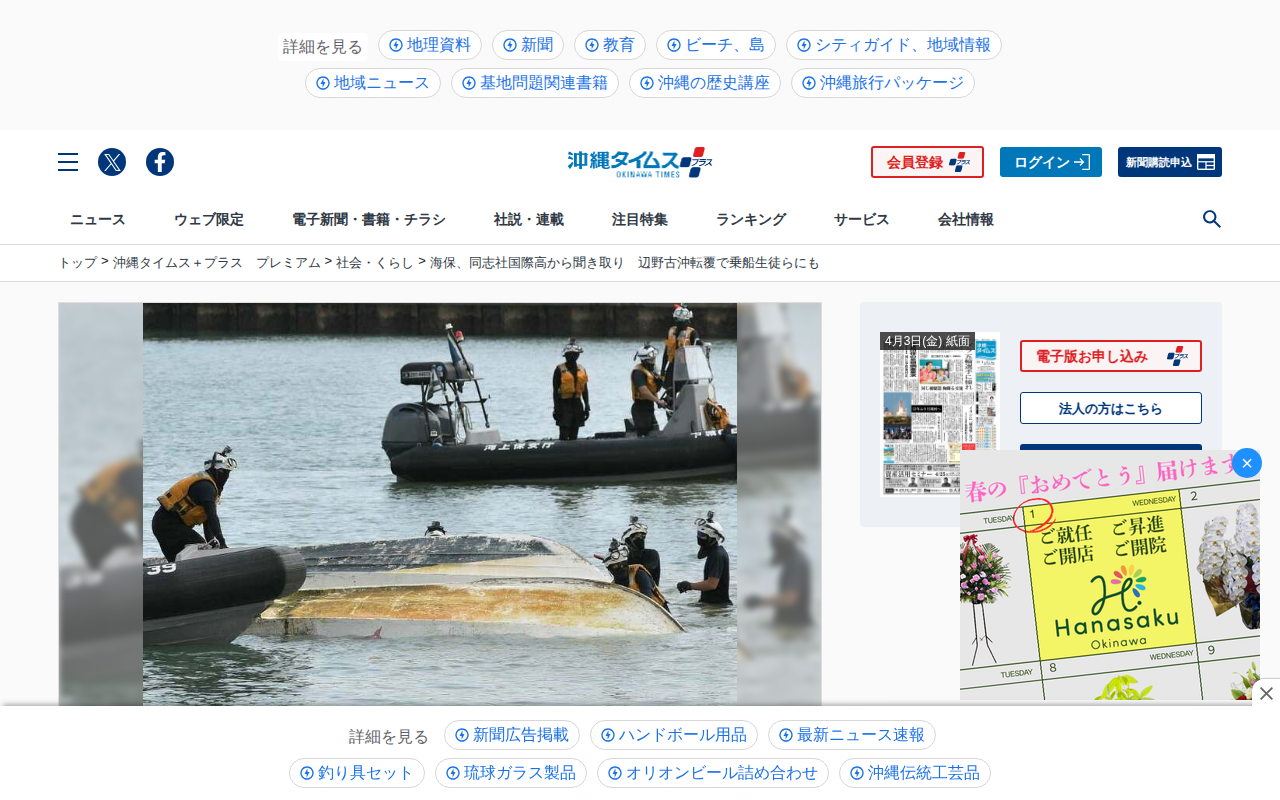Click 沖縄タイムス＋プラス プレミアム breadcrumb

click(x=217, y=262)
